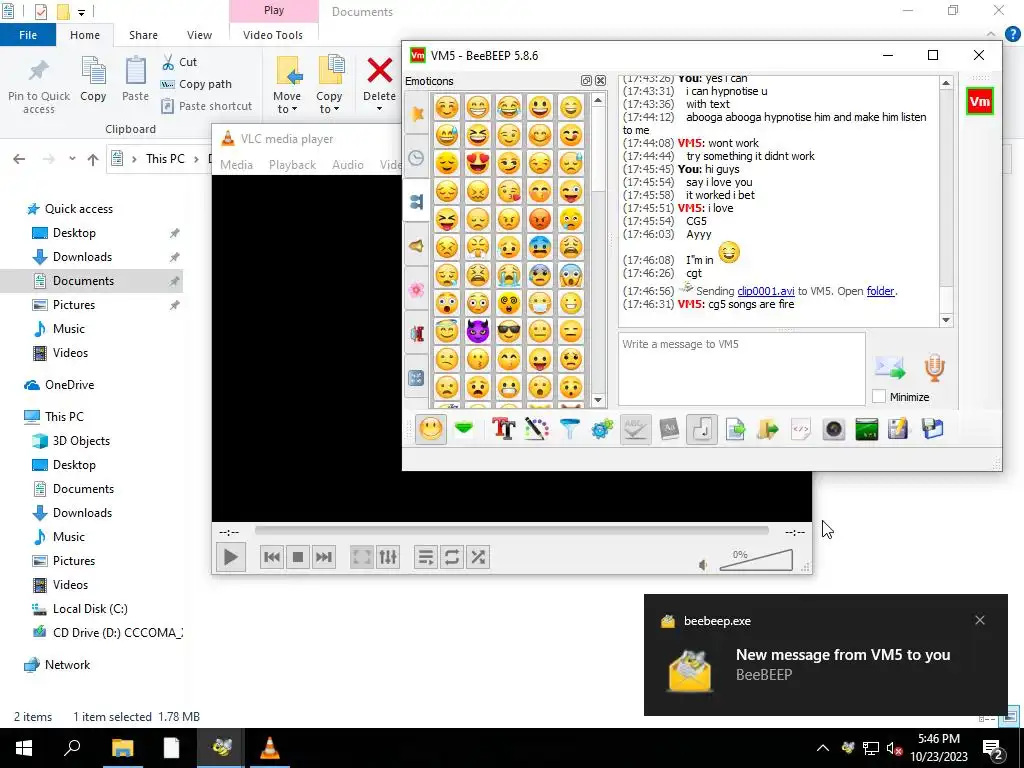Image resolution: width=1024 pixels, height=768 pixels.
Task: Open the Share ribbon tab in Explorer
Action: (143, 35)
